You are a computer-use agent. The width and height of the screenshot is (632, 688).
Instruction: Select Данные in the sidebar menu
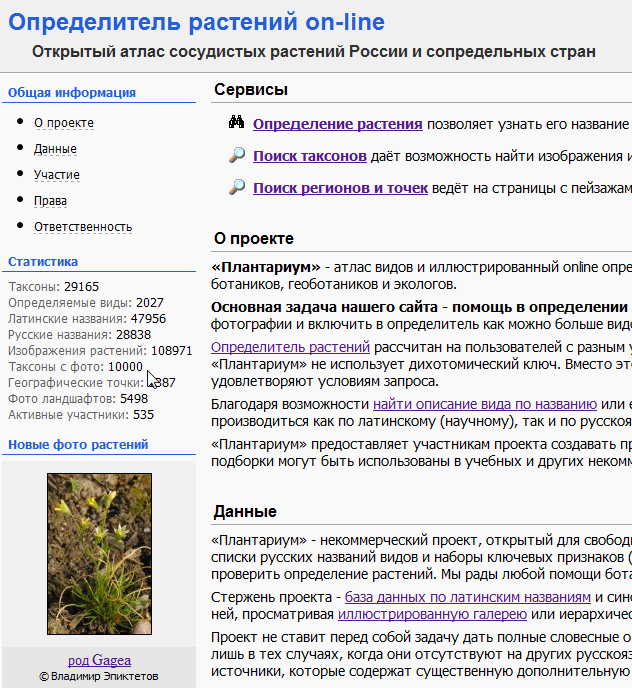pyautogui.click(x=55, y=149)
